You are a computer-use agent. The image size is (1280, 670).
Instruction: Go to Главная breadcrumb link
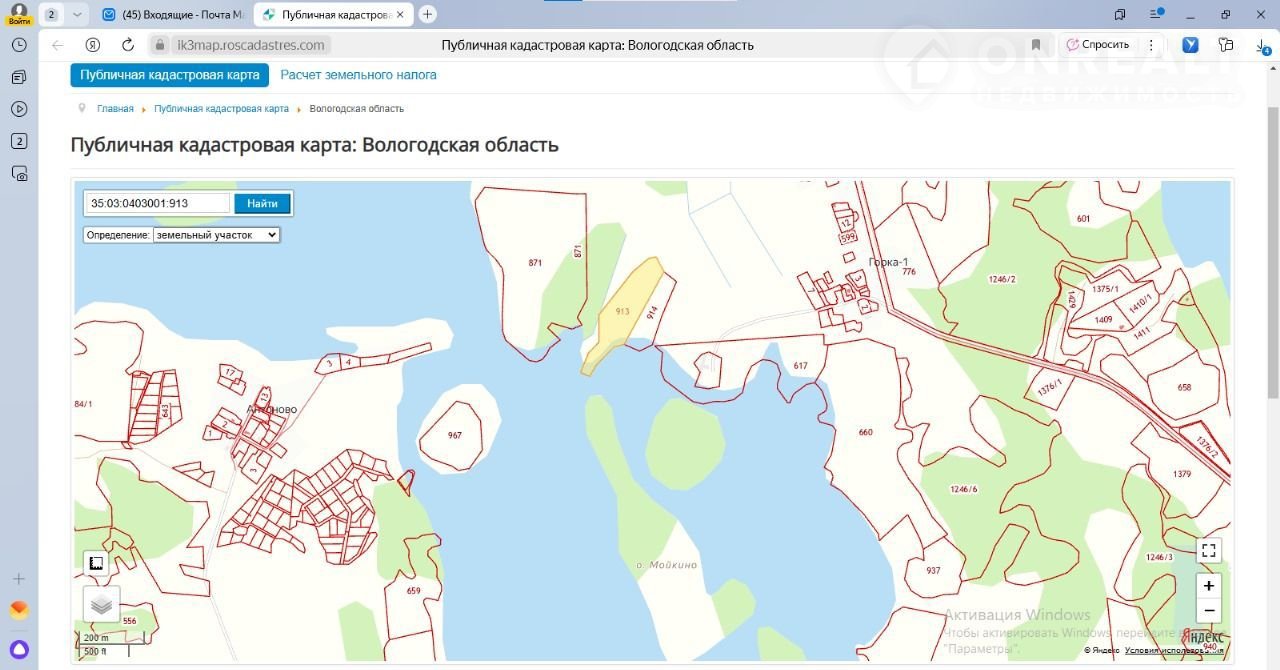pyautogui.click(x=115, y=109)
